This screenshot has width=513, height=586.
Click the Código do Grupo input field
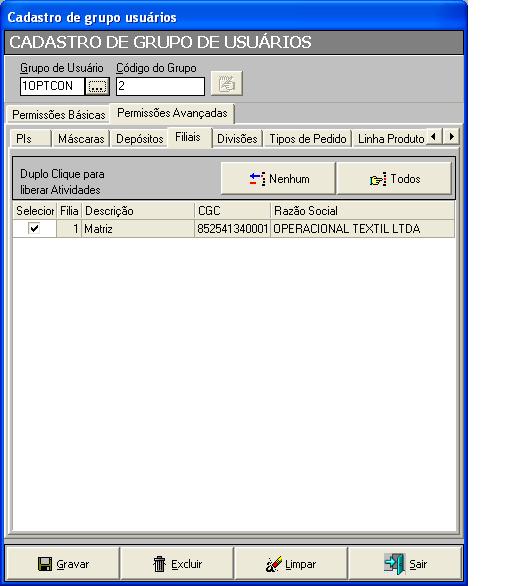point(160,86)
